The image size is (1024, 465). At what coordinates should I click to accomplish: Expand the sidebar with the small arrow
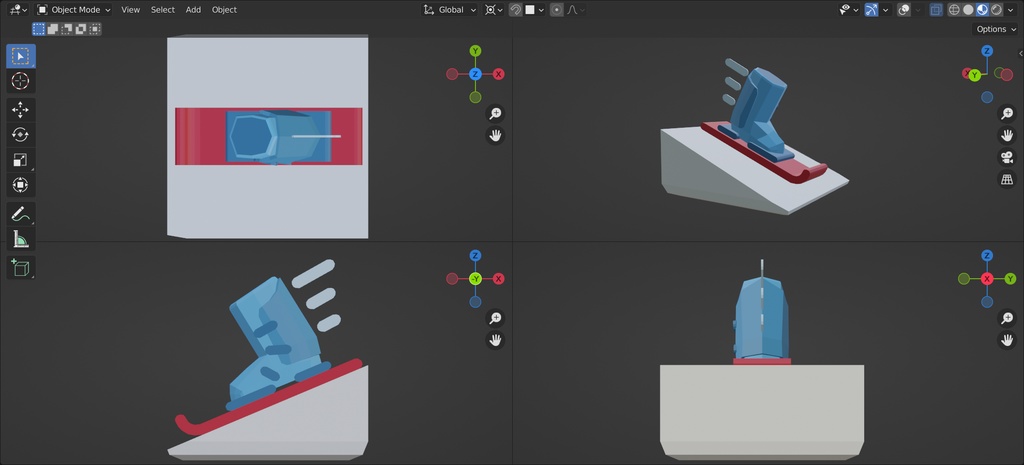[x=1020, y=54]
